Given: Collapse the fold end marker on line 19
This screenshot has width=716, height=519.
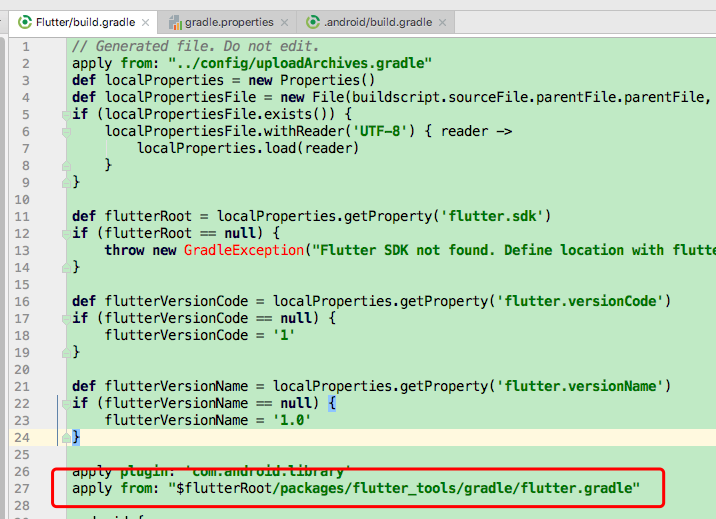Looking at the screenshot, I should 66,353.
